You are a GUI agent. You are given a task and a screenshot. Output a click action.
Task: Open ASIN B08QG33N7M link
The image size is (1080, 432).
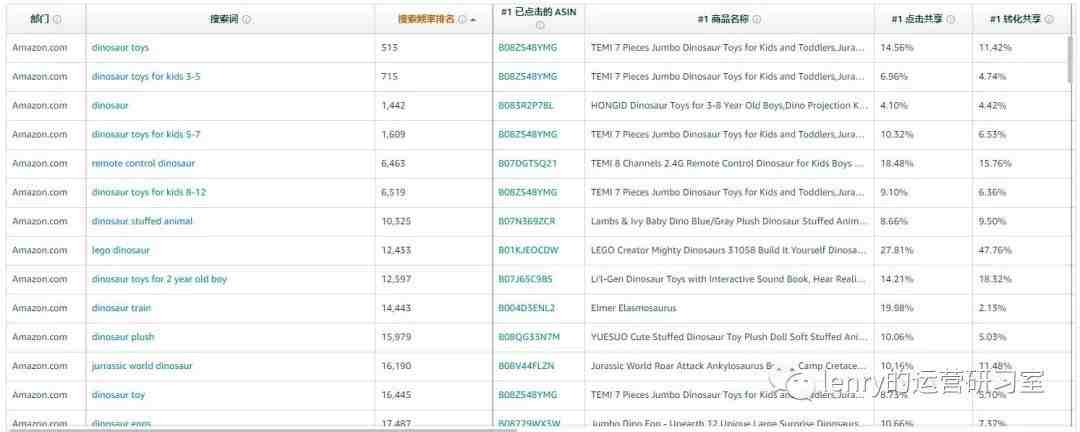529,337
